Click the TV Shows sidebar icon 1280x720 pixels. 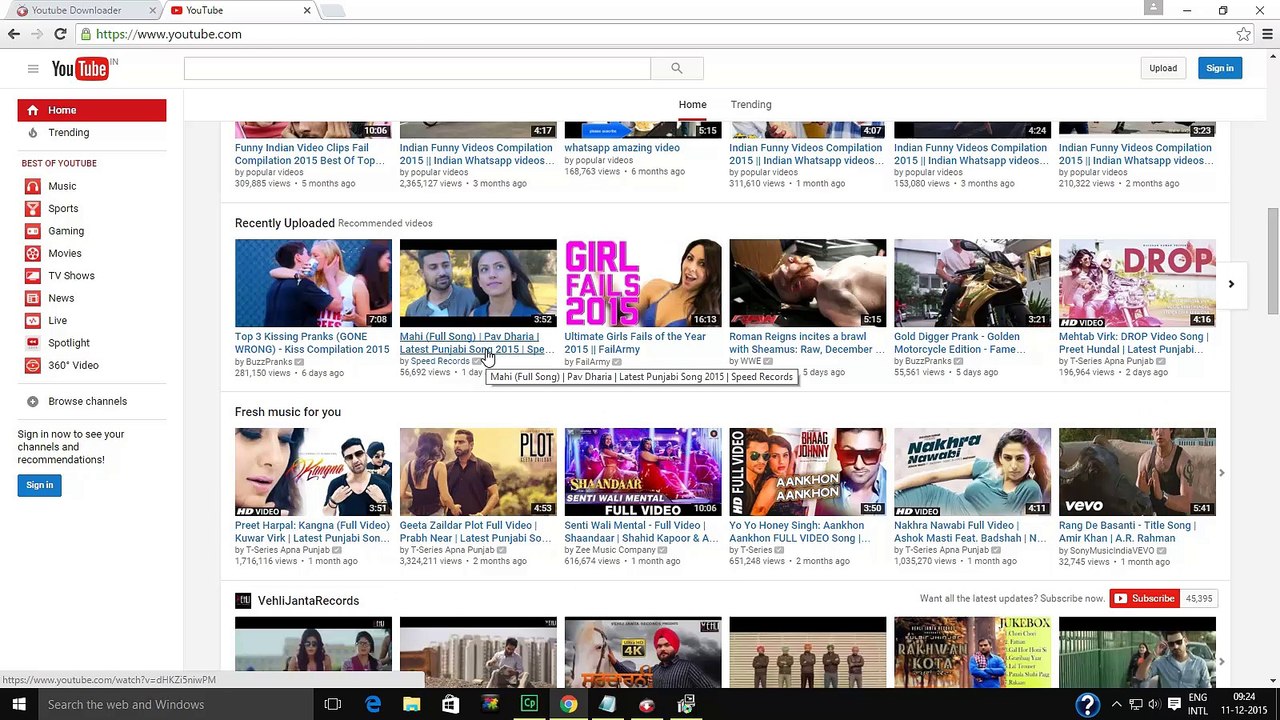pyautogui.click(x=33, y=276)
